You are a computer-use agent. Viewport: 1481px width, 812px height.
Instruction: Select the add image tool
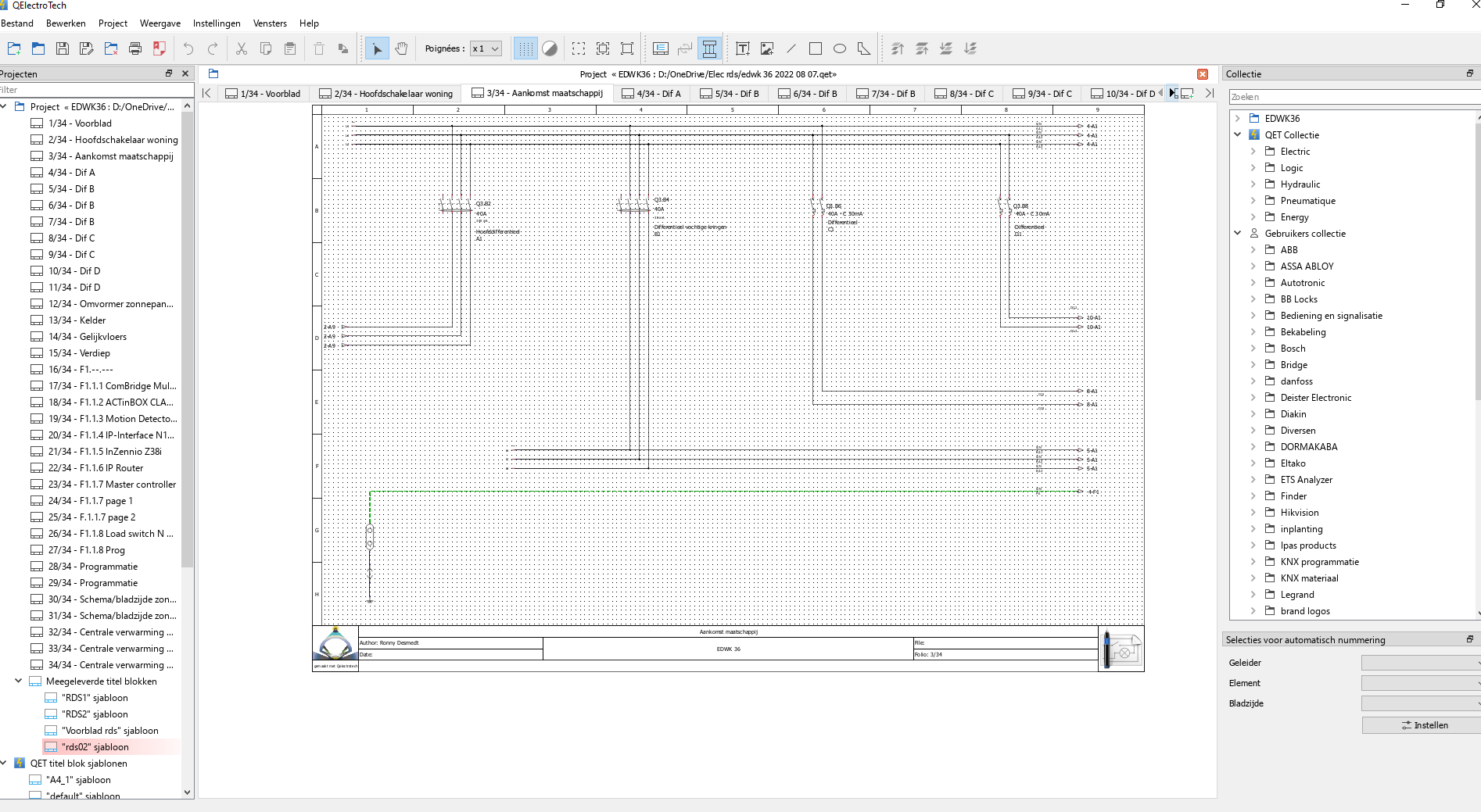(767, 48)
